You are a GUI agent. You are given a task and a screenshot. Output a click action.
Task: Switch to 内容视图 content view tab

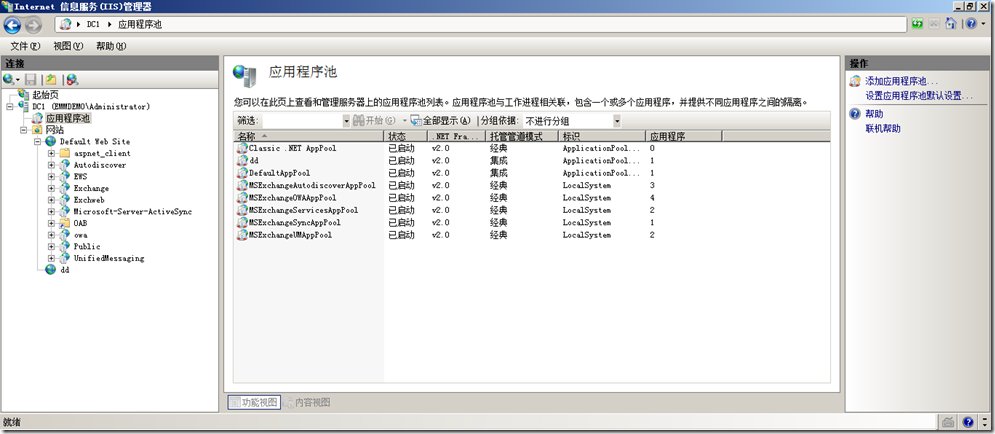(306, 402)
